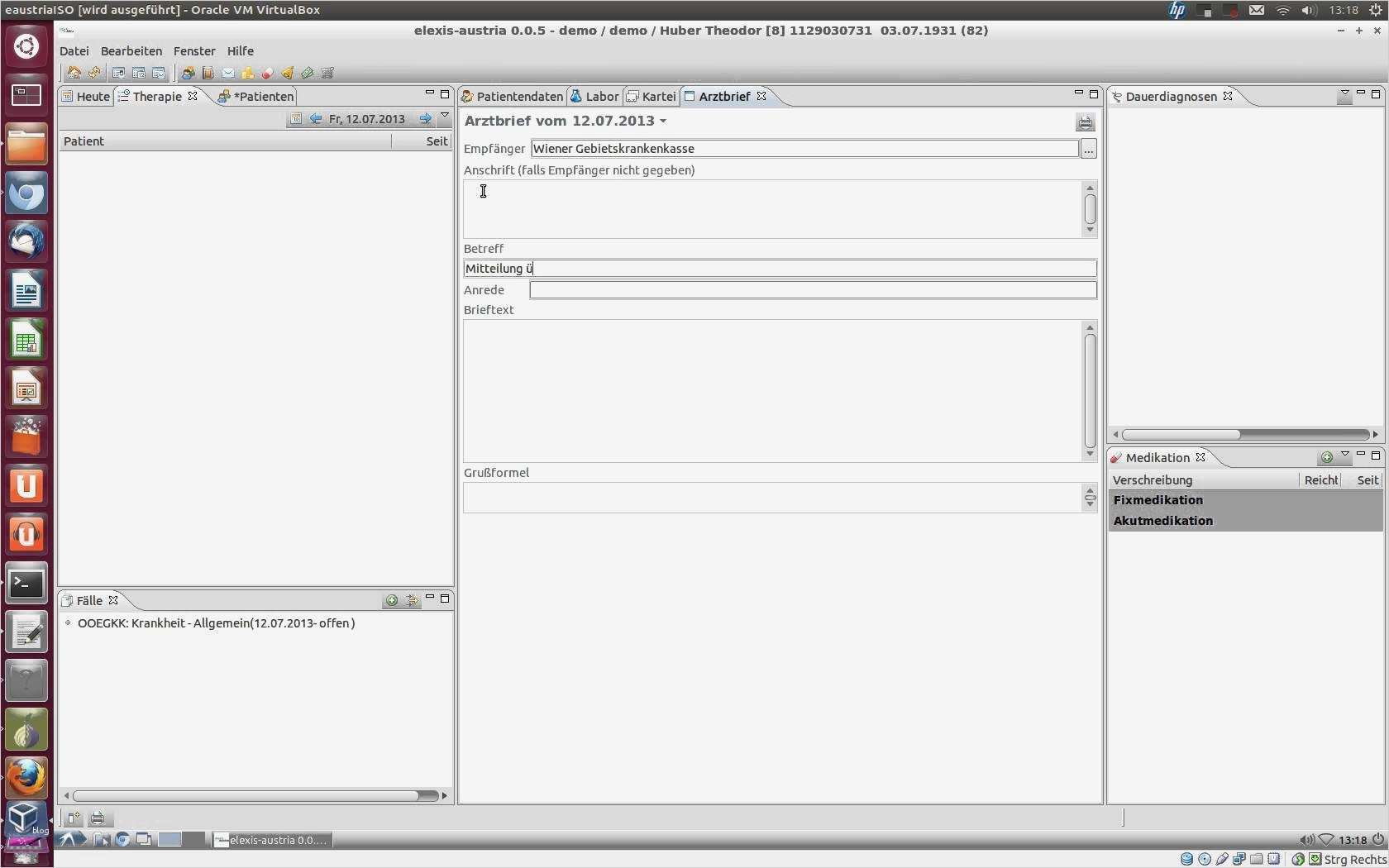Click inside the Brieftext text area
This screenshot has width=1389, height=868.
point(772,391)
